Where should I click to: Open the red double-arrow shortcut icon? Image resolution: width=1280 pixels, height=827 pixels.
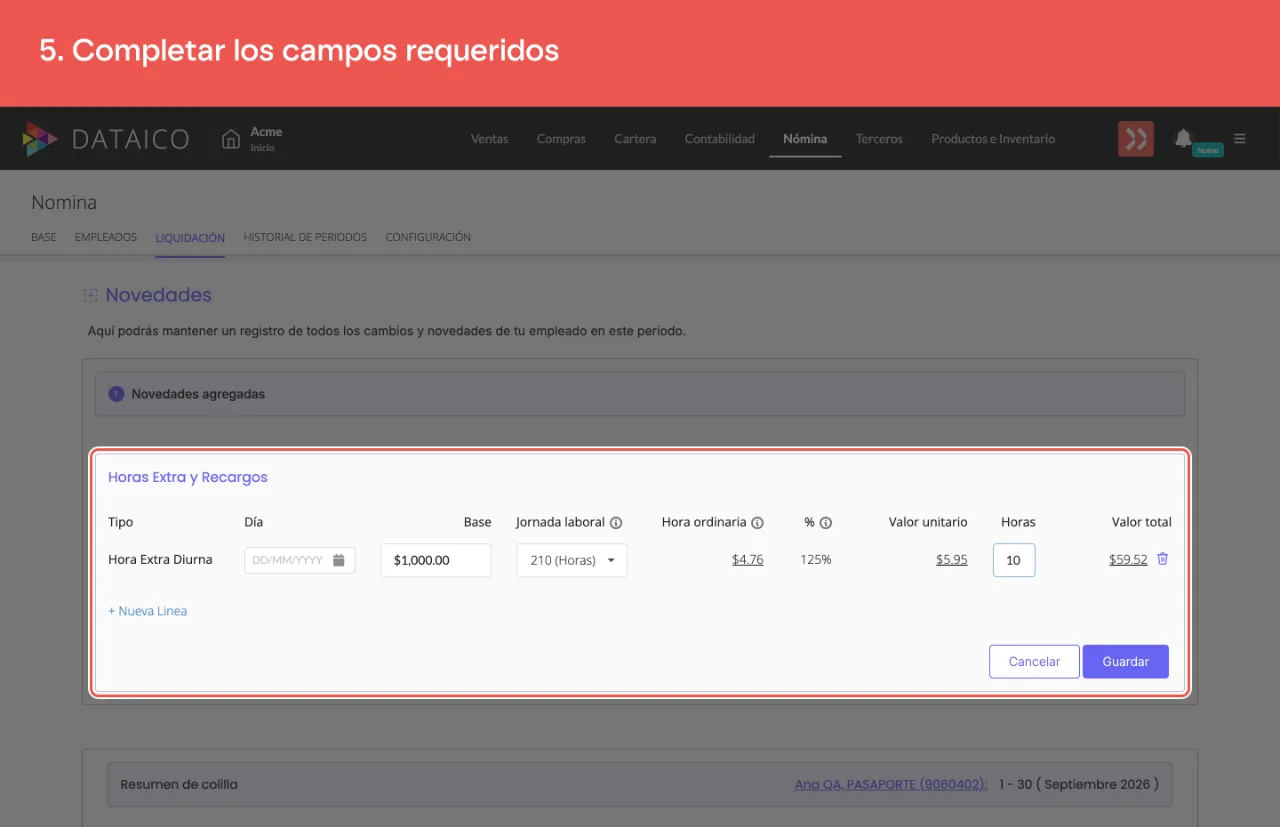(1136, 139)
